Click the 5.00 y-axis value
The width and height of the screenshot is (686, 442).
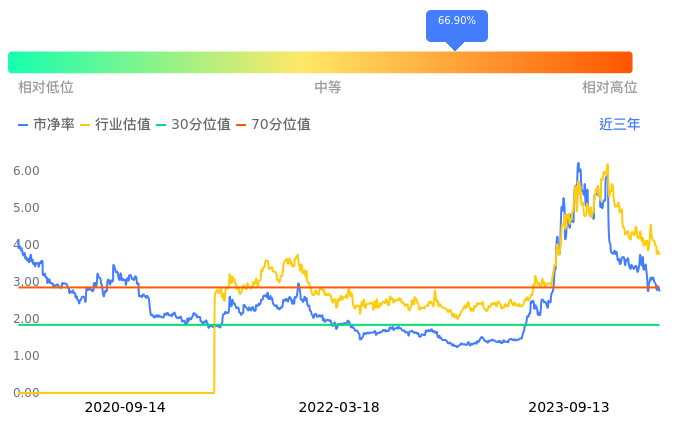[26, 208]
